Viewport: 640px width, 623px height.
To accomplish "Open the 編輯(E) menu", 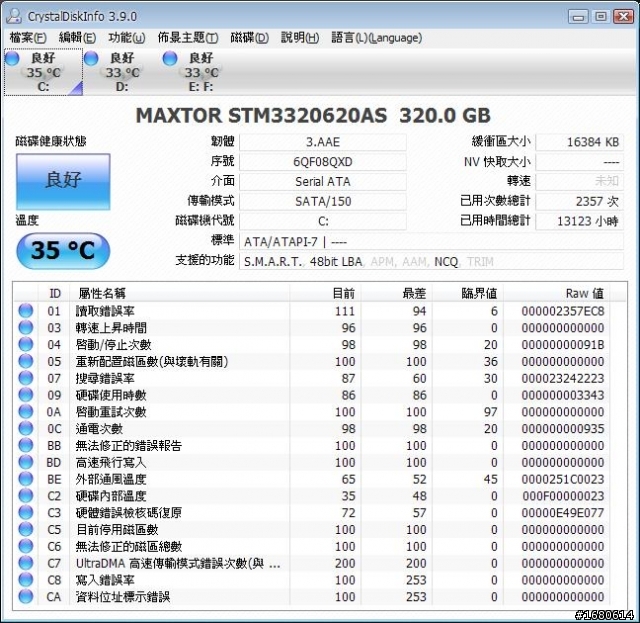I will click(x=77, y=38).
